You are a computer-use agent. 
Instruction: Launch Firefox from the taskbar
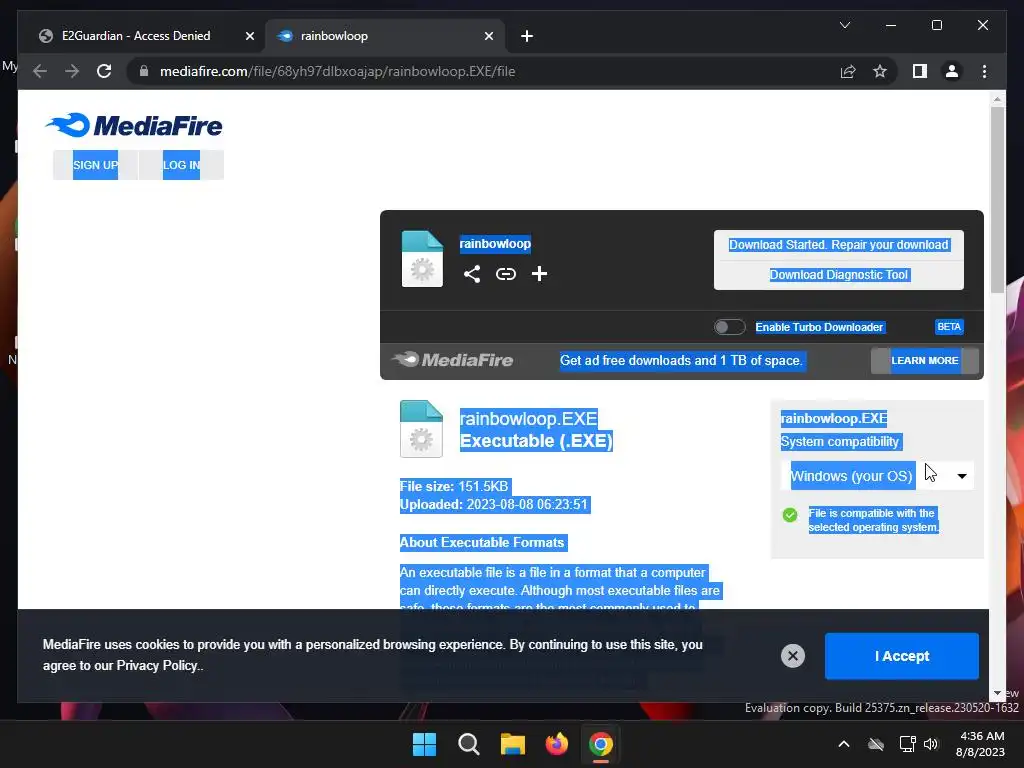tap(556, 744)
